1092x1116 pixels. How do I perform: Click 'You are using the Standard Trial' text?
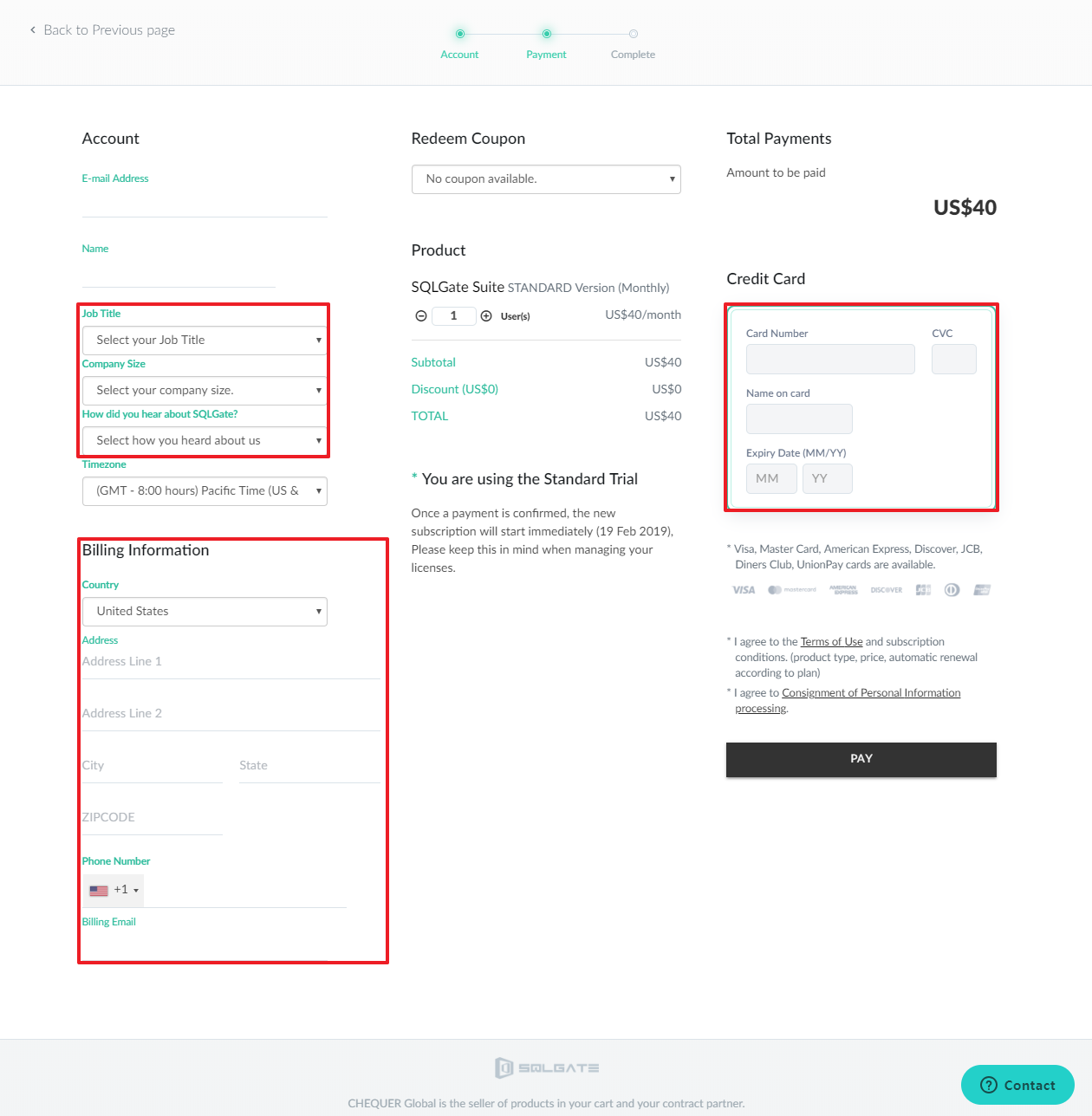point(530,479)
